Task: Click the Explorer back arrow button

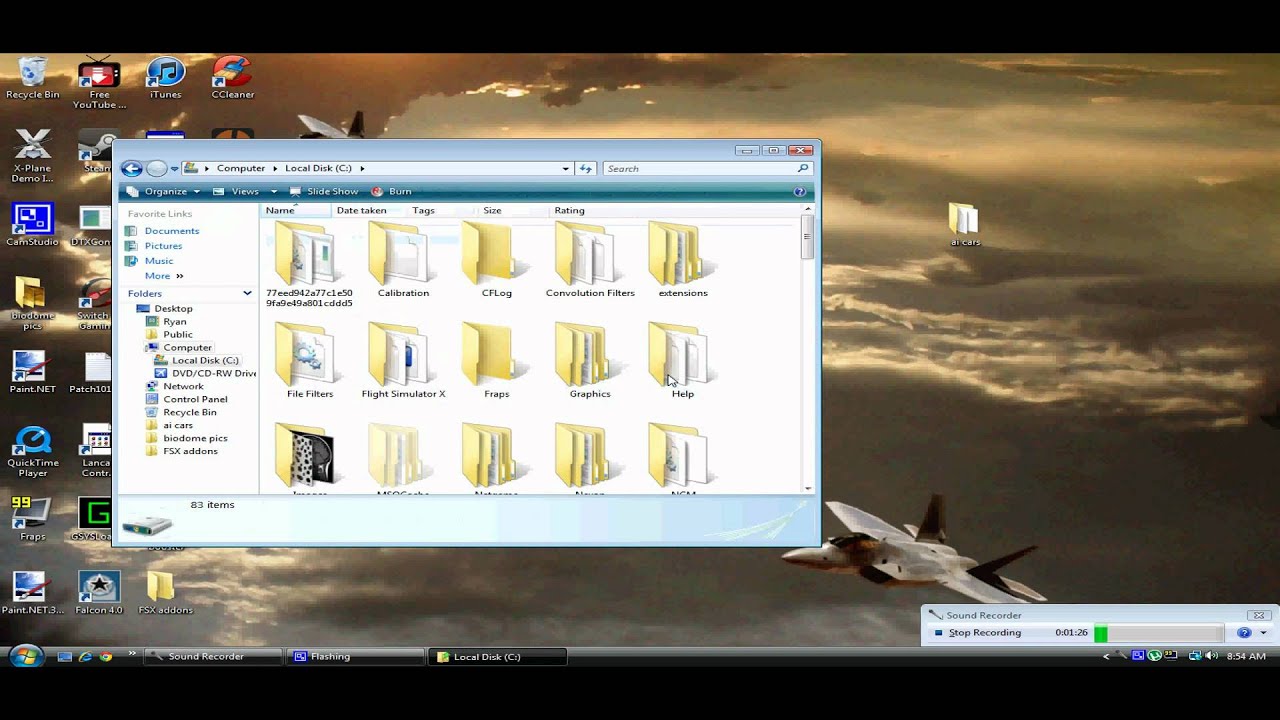Action: click(x=132, y=168)
